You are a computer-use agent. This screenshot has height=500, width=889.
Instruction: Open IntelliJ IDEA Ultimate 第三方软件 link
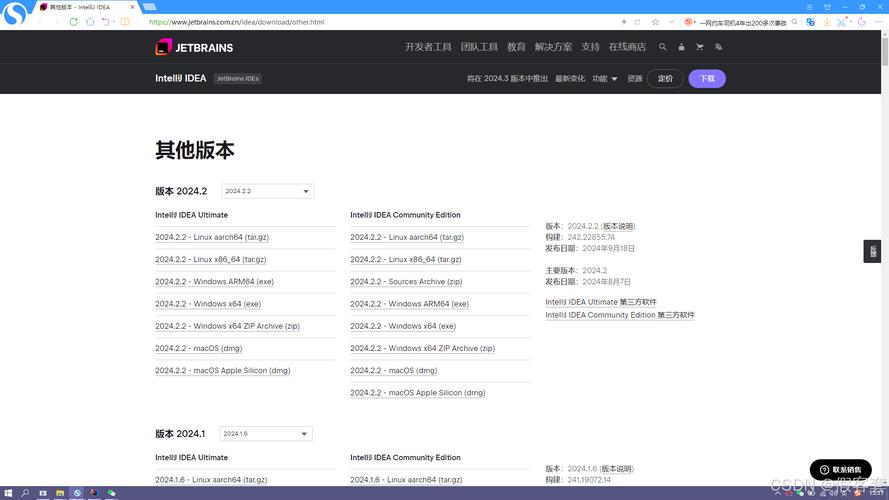(x=601, y=302)
